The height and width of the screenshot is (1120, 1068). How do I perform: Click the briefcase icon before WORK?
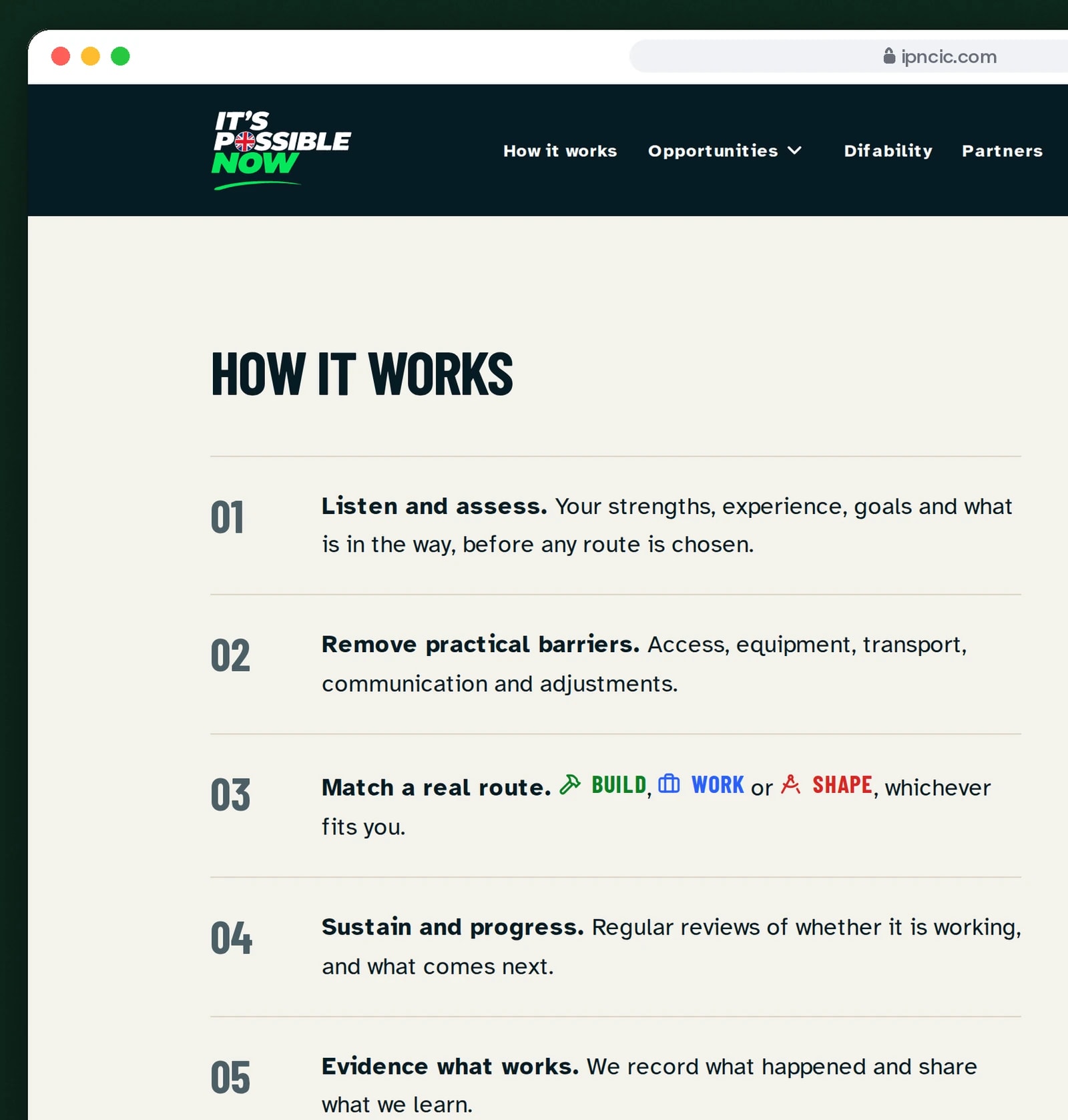[x=669, y=784]
